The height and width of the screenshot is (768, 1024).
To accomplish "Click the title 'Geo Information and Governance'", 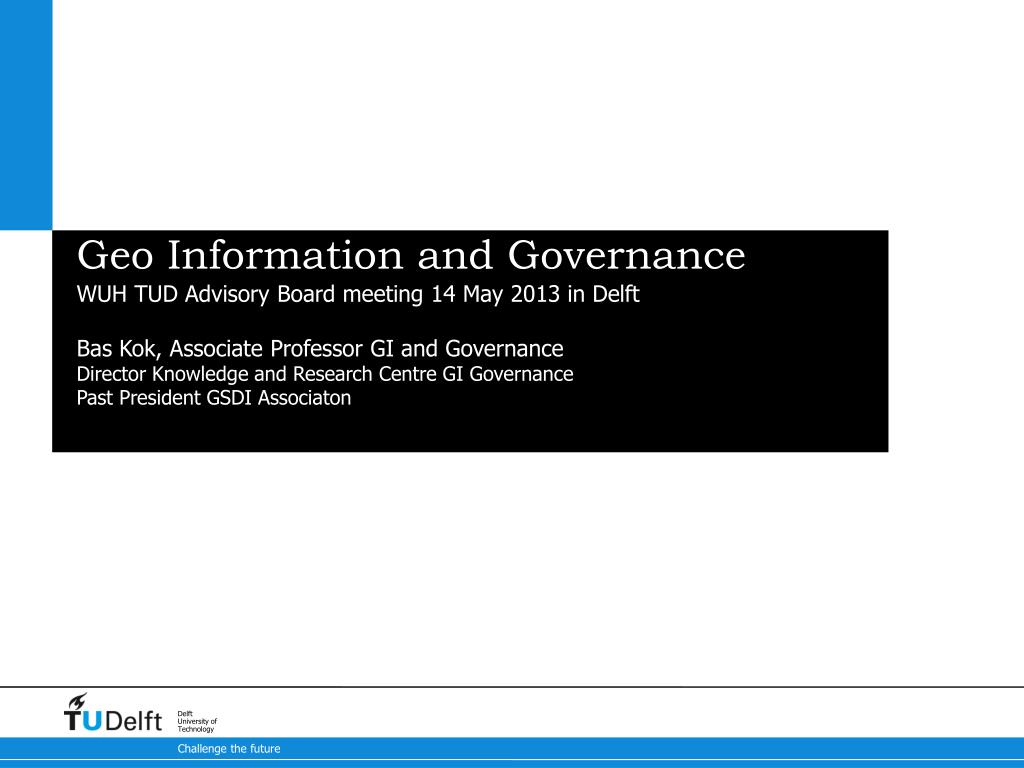I will pyautogui.click(x=411, y=255).
